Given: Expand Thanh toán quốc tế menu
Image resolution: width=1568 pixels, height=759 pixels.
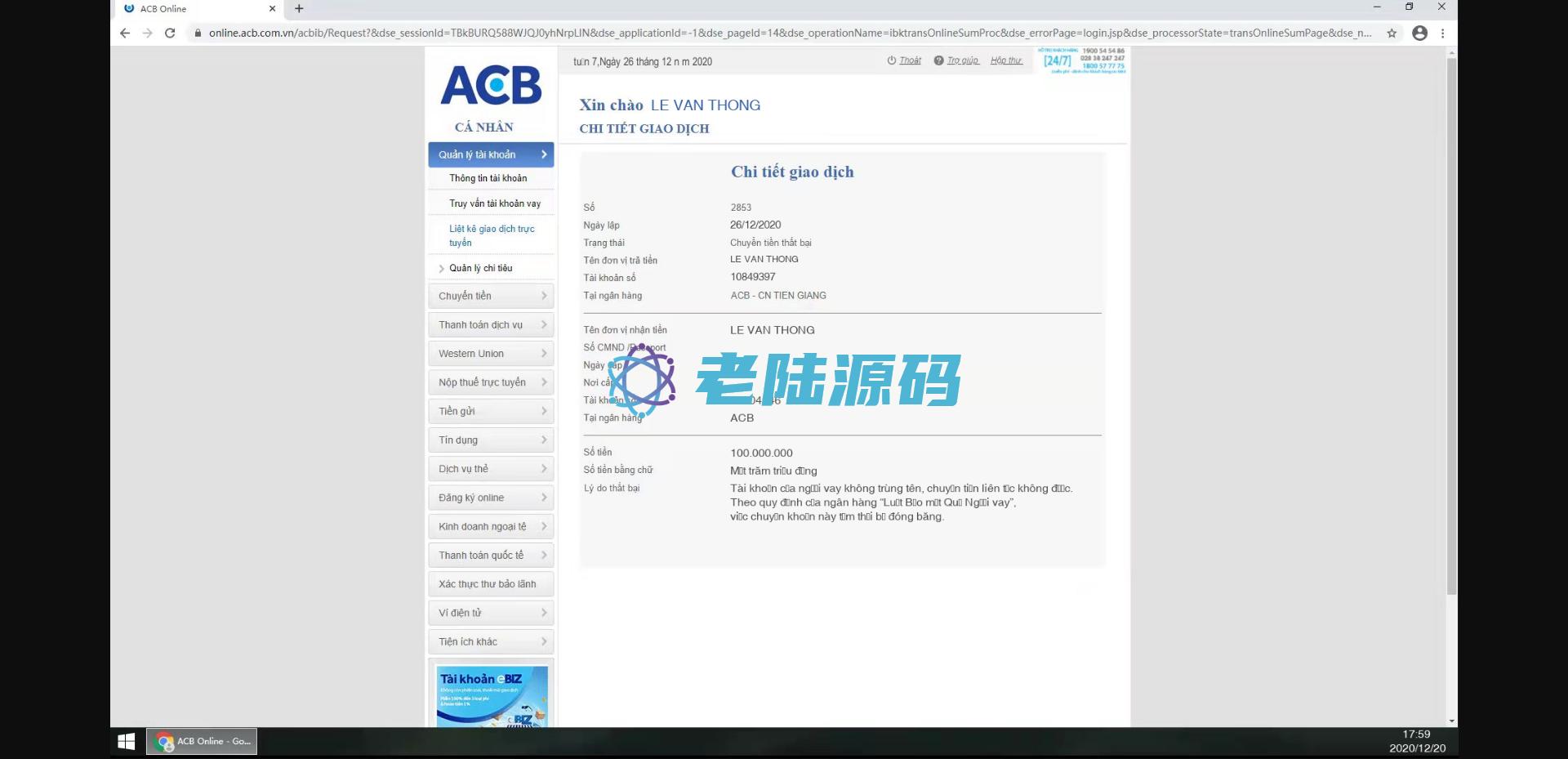Looking at the screenshot, I should (491, 556).
